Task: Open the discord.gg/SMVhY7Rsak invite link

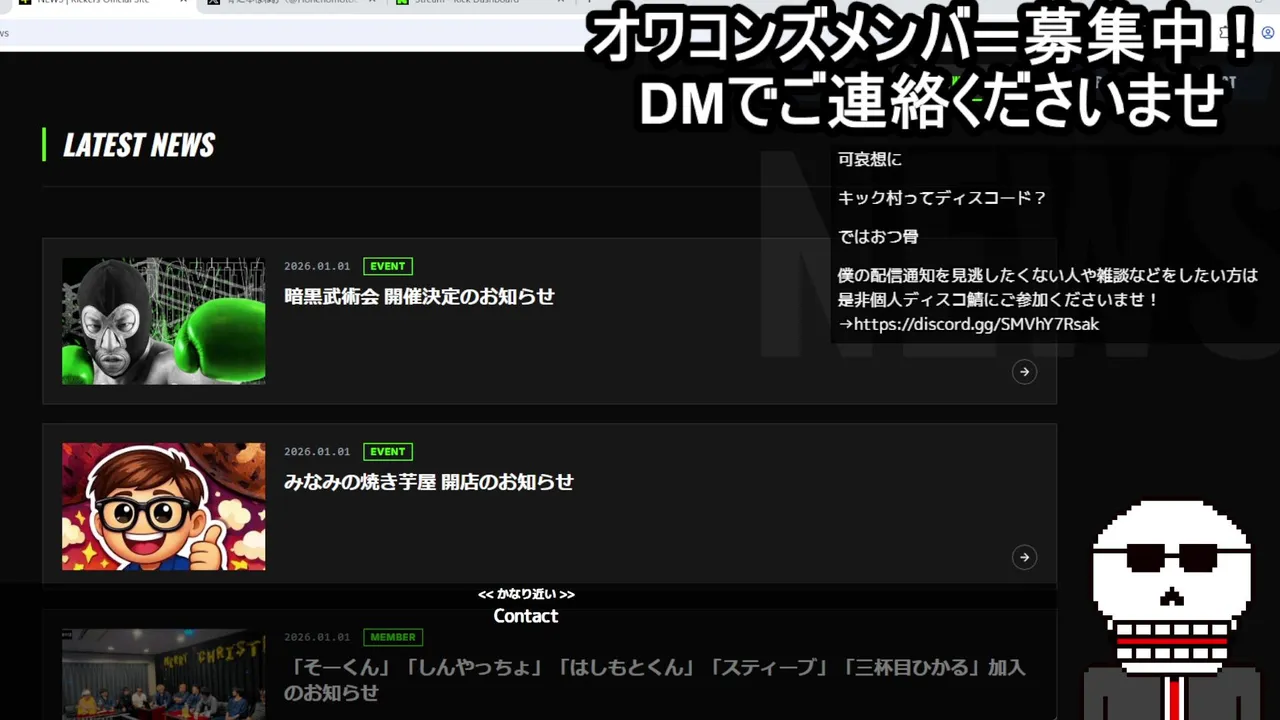Action: [977, 324]
